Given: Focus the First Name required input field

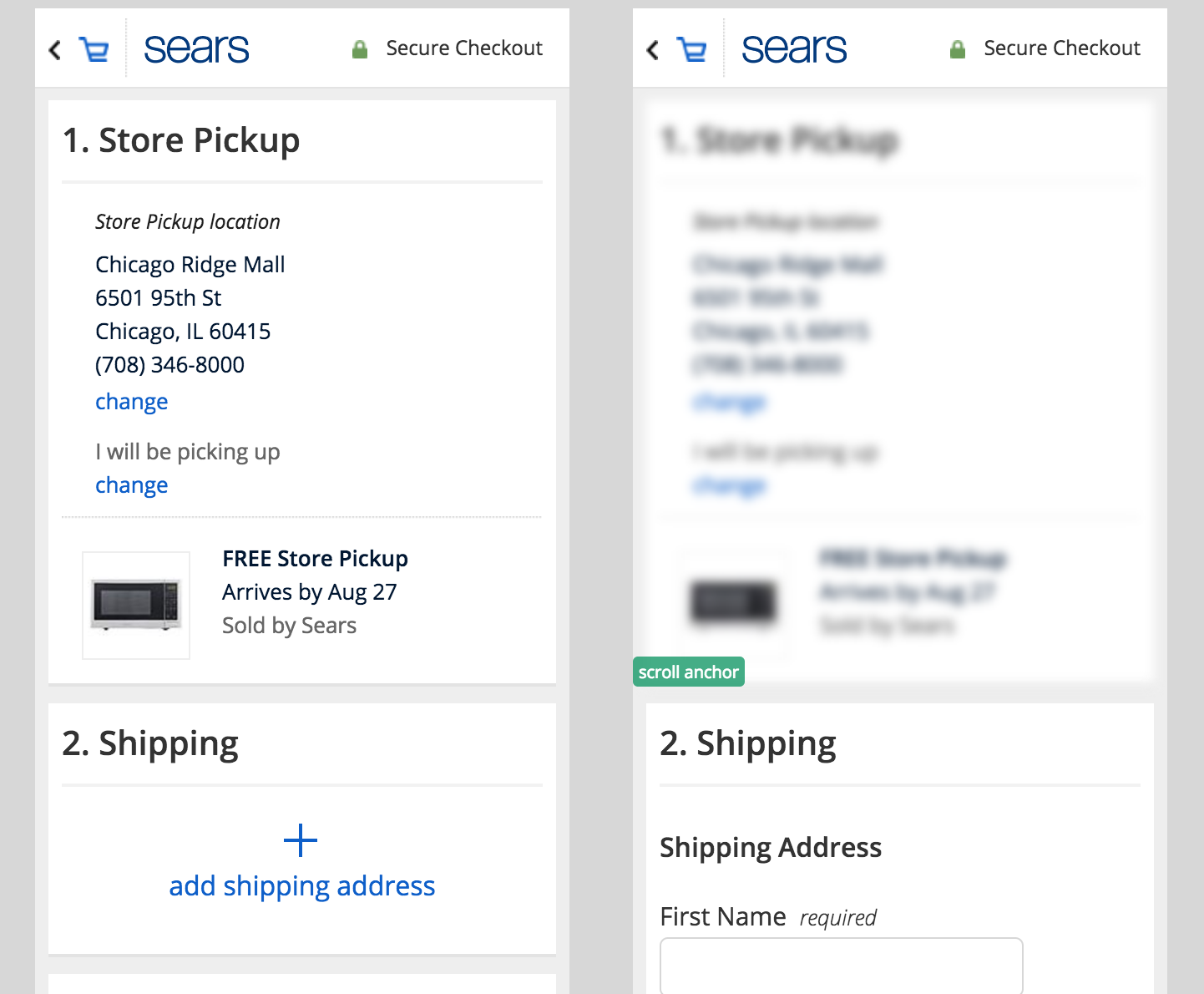Looking at the screenshot, I should tap(842, 966).
